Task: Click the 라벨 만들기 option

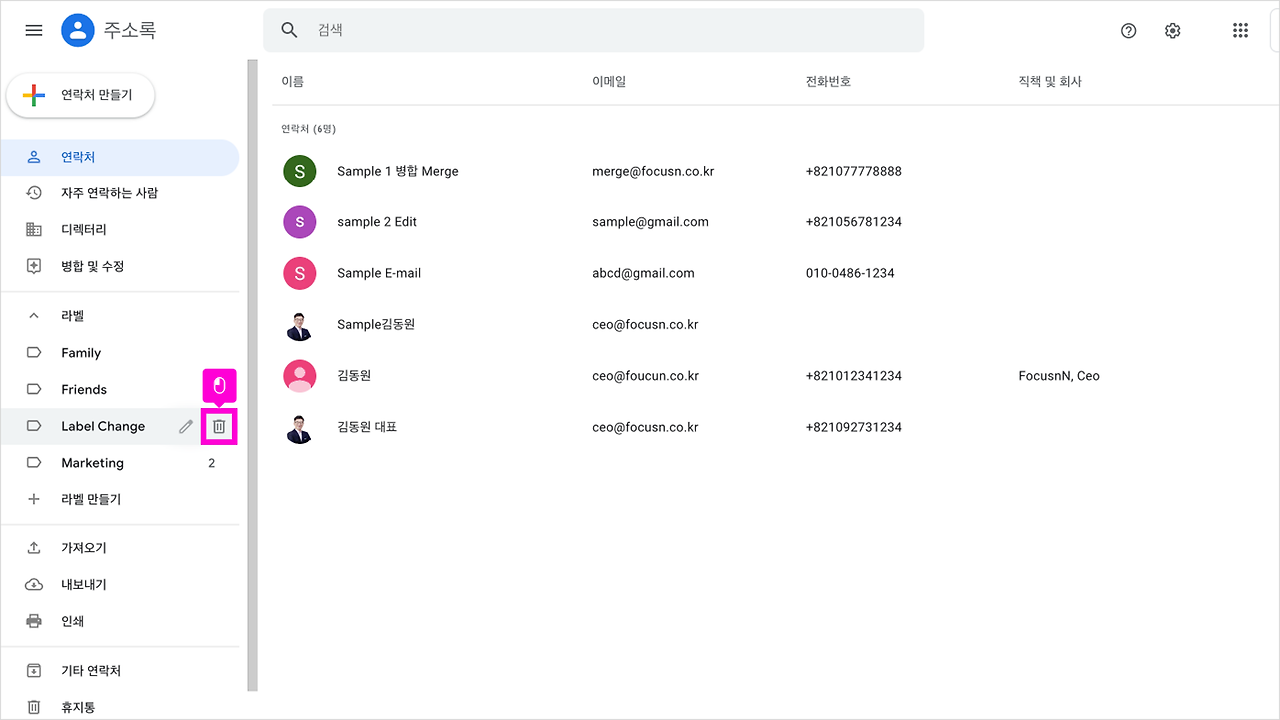Action: [x=88, y=499]
